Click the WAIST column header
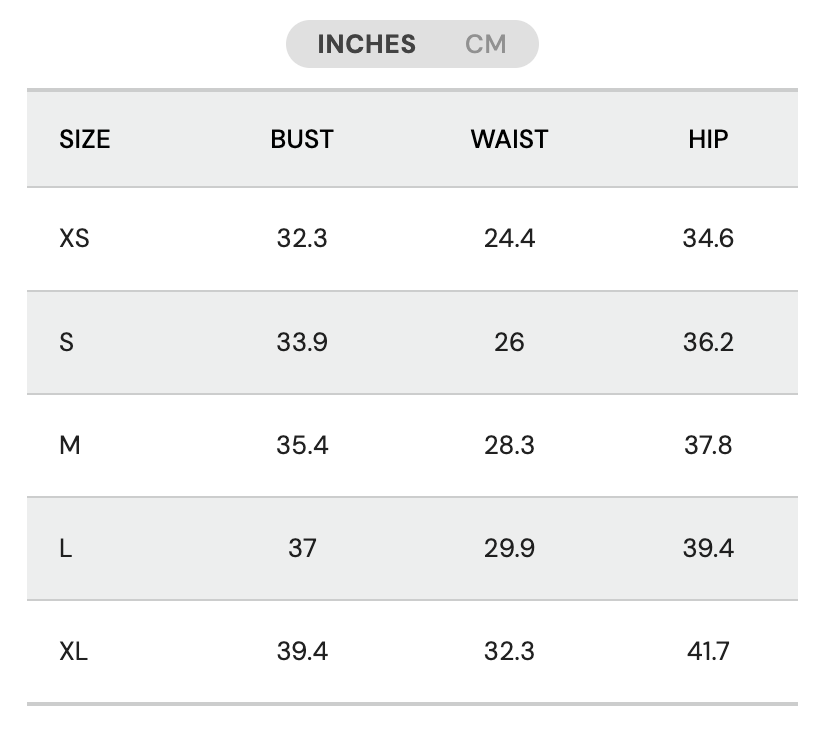Screen dimensions: 824x734 coord(509,139)
